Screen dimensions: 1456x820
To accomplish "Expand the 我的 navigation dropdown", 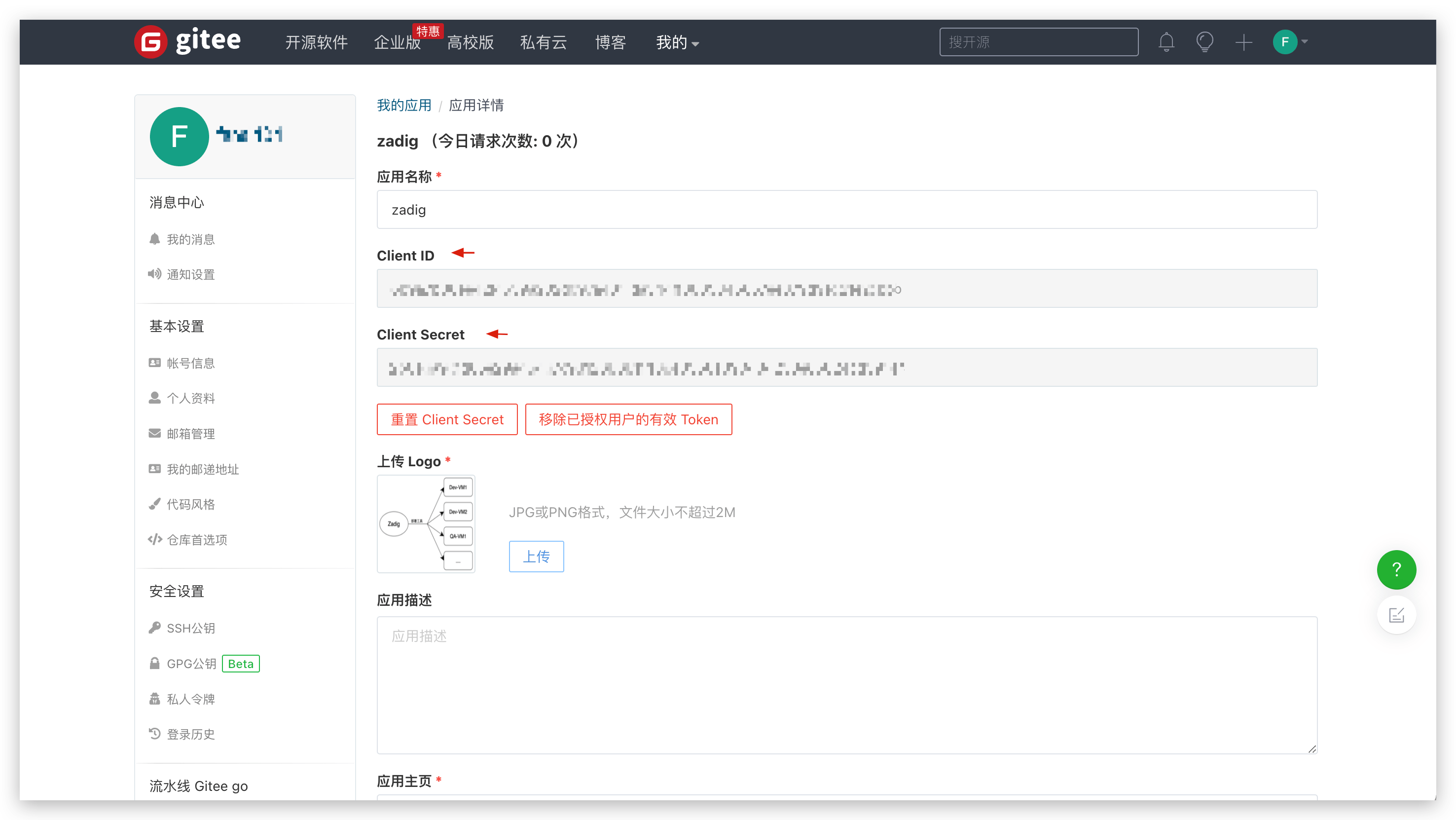I will (x=677, y=42).
